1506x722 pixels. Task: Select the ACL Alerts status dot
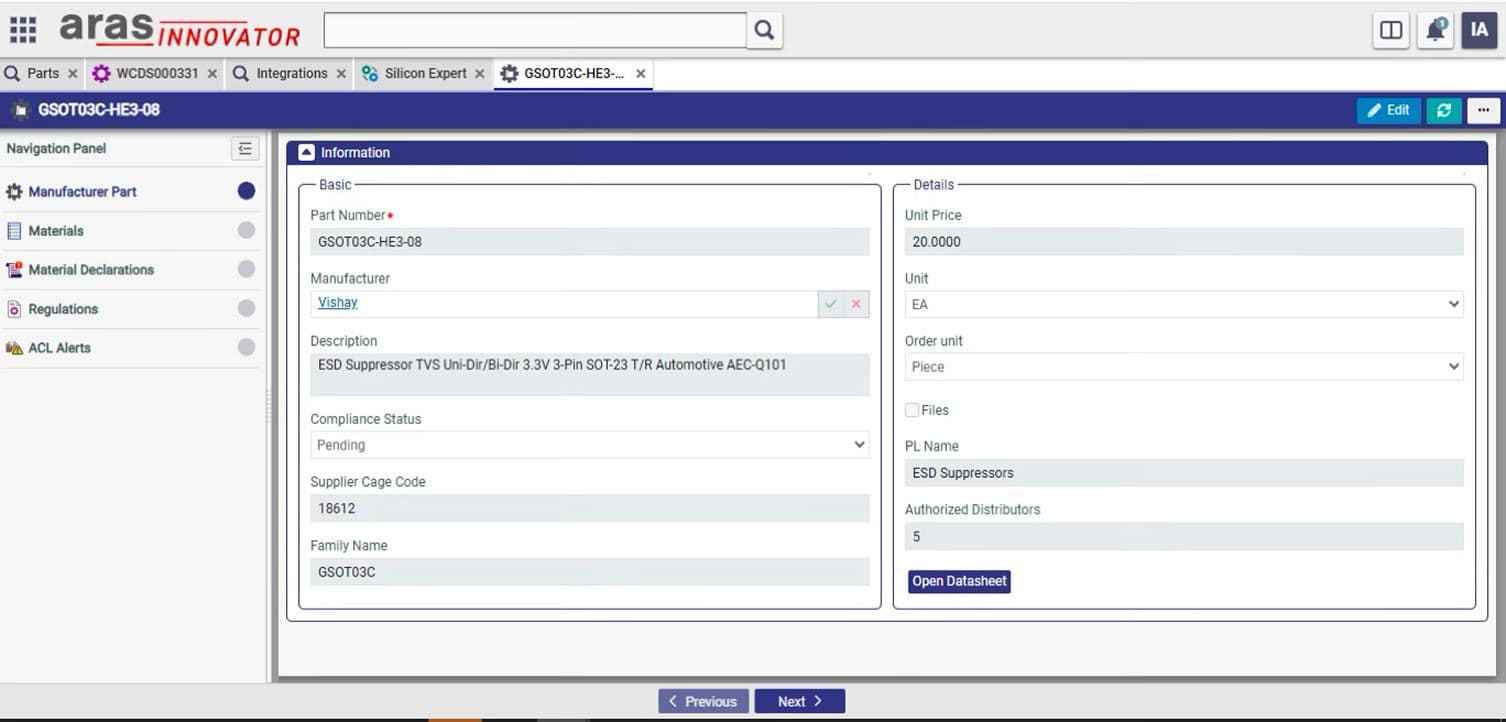[246, 347]
